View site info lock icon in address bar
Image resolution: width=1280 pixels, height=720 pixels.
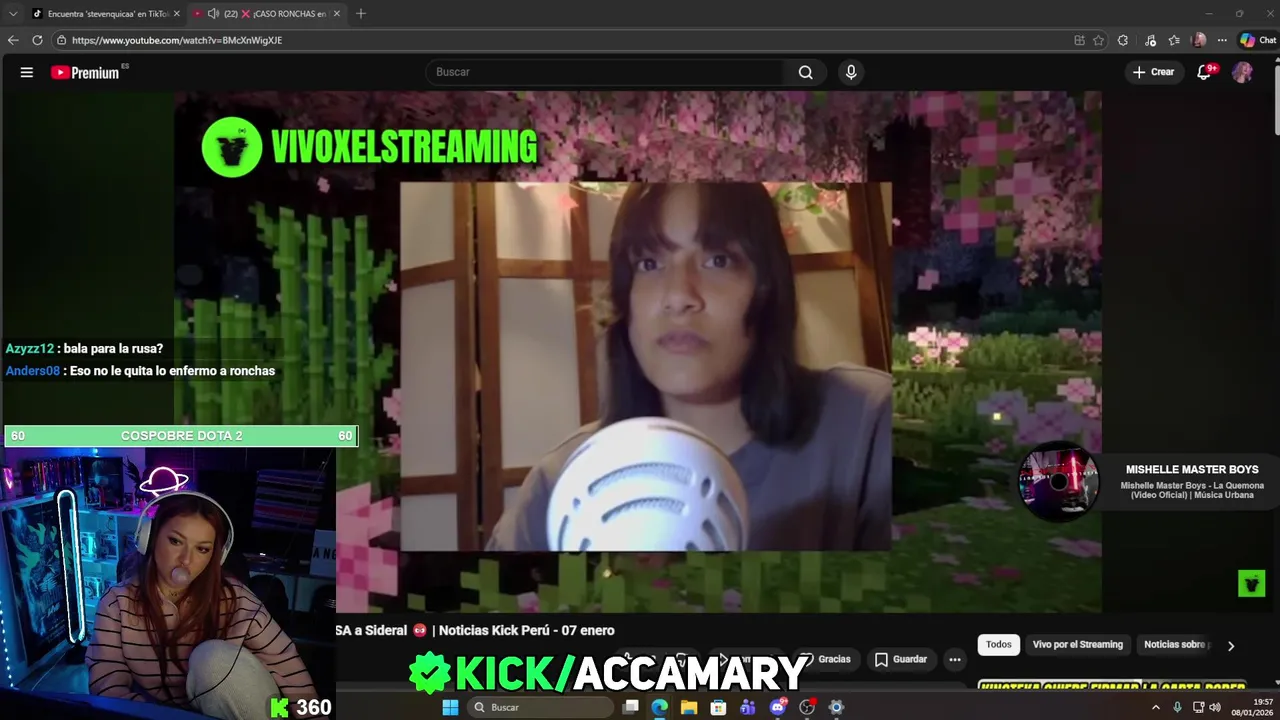click(x=62, y=40)
